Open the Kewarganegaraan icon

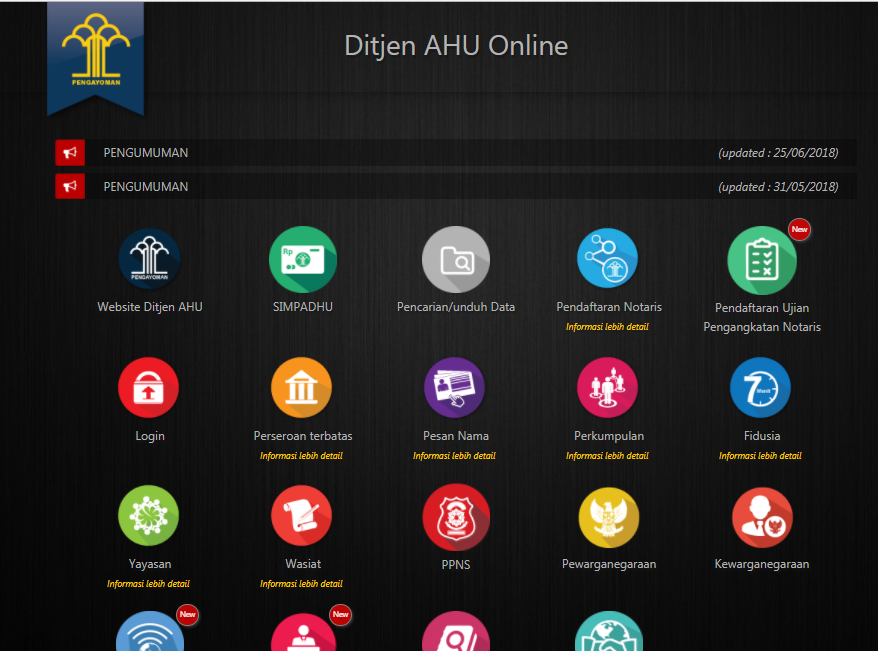[761, 518]
